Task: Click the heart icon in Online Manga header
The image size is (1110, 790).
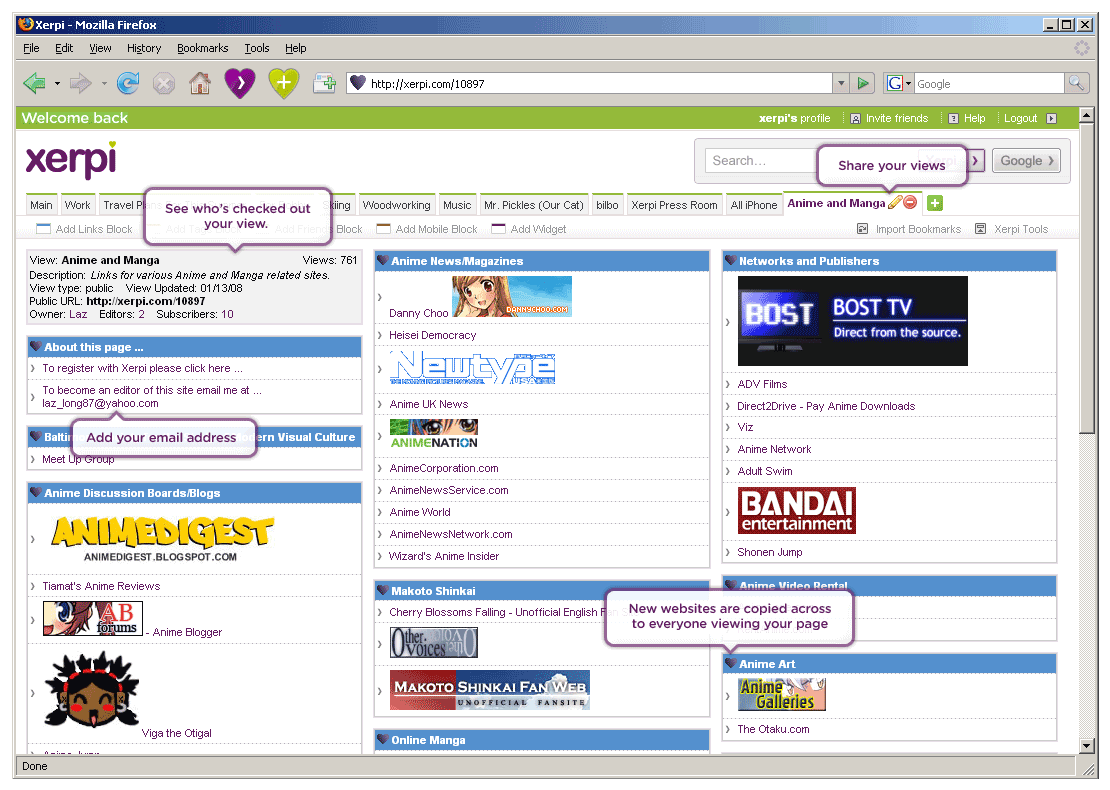Action: 383,740
